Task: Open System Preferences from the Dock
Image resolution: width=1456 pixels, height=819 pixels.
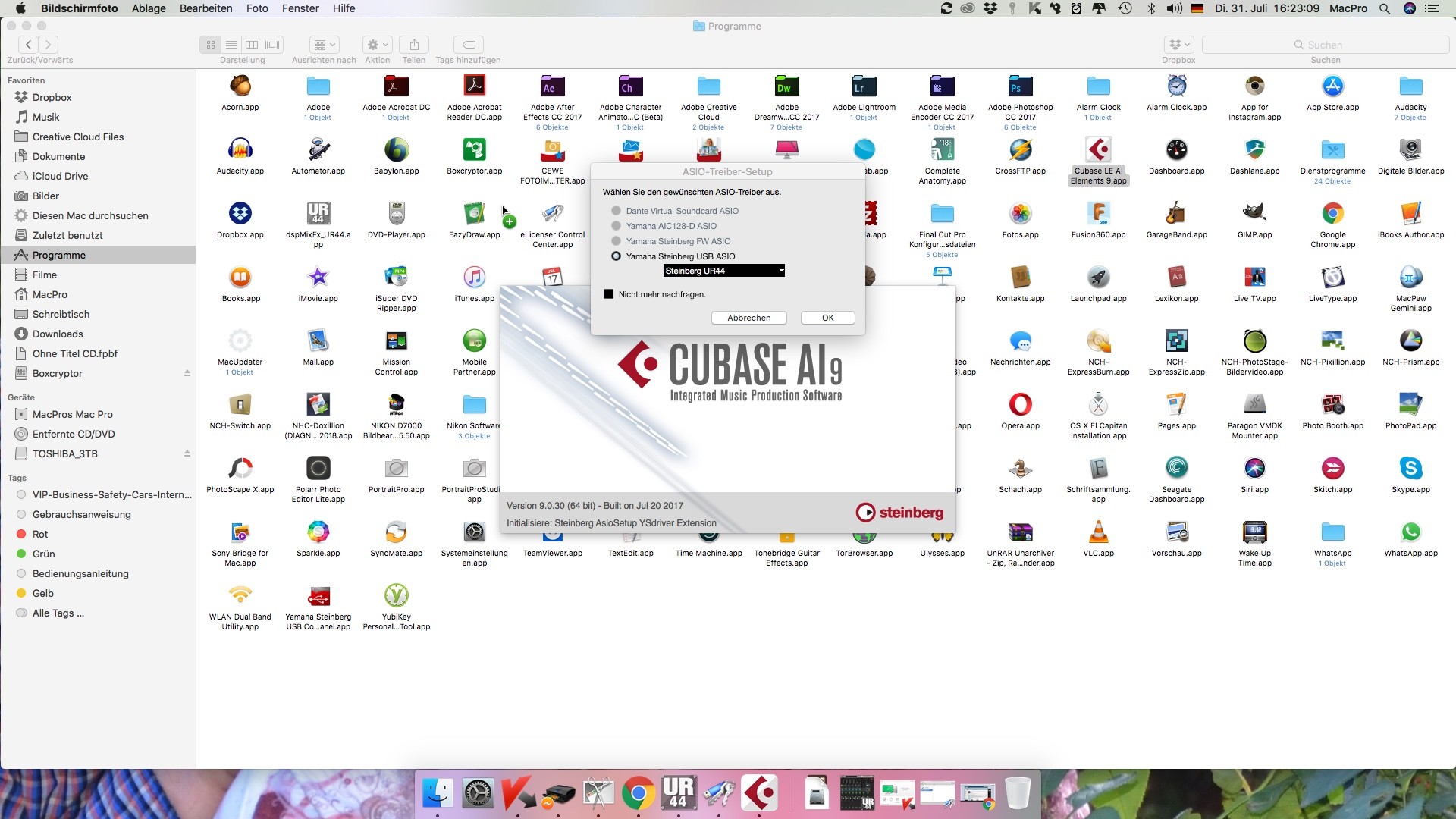Action: coord(478,793)
